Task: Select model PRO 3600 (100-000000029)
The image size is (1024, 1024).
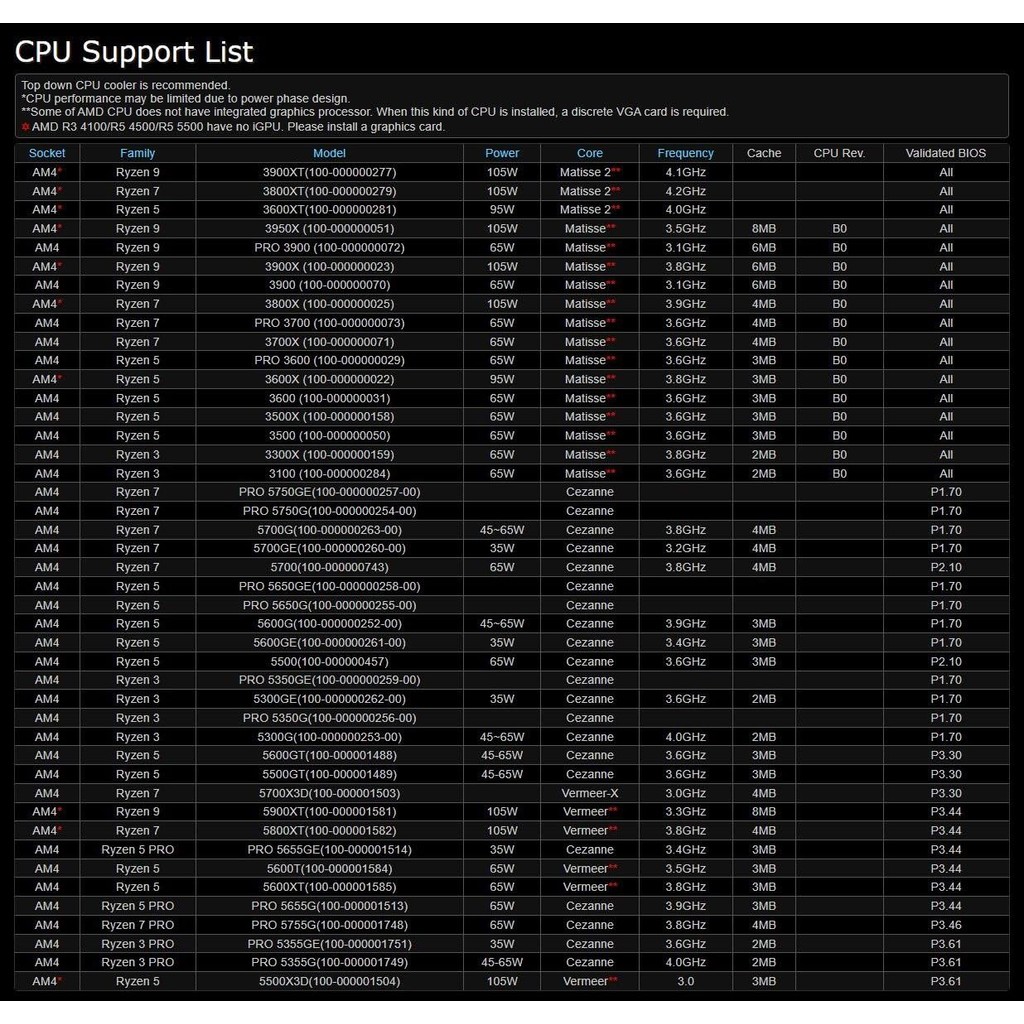Action: coord(329,360)
